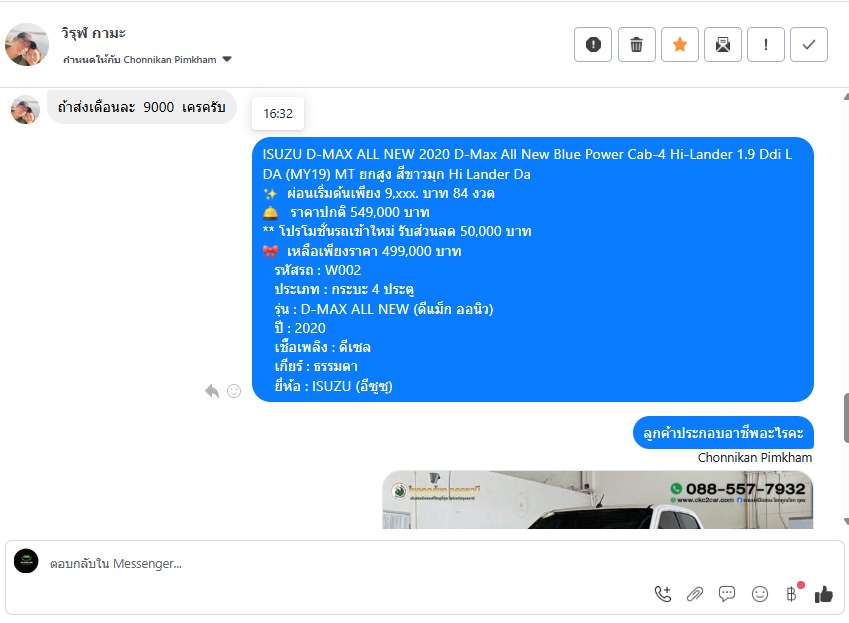
Task: Click the baht payment request icon
Action: click(791, 594)
